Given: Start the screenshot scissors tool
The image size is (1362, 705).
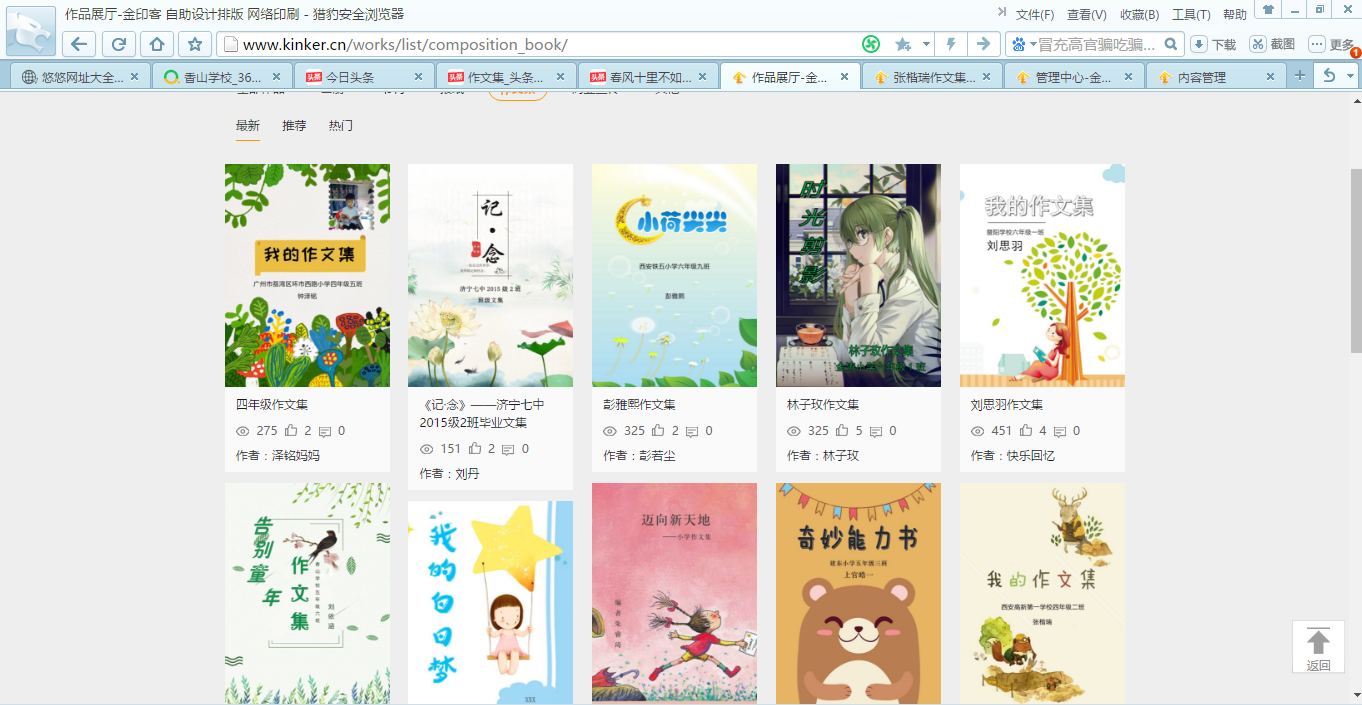Looking at the screenshot, I should click(x=1258, y=44).
